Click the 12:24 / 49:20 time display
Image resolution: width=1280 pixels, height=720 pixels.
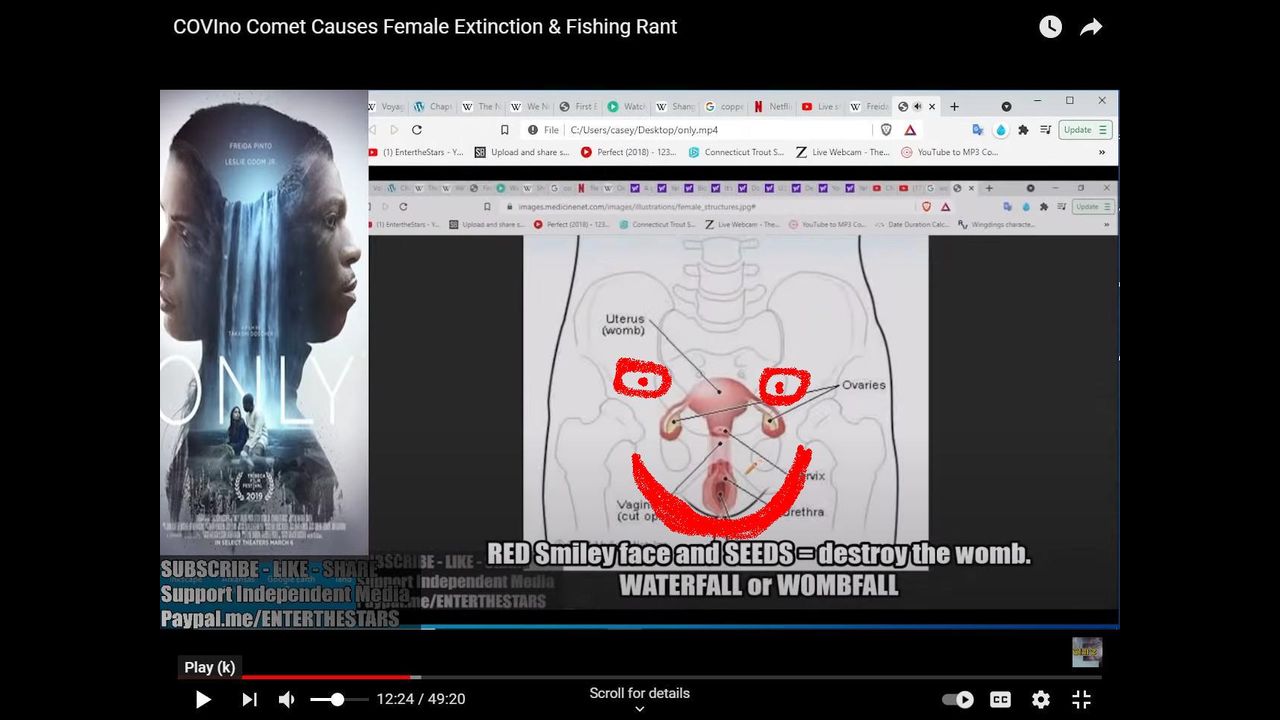point(421,700)
